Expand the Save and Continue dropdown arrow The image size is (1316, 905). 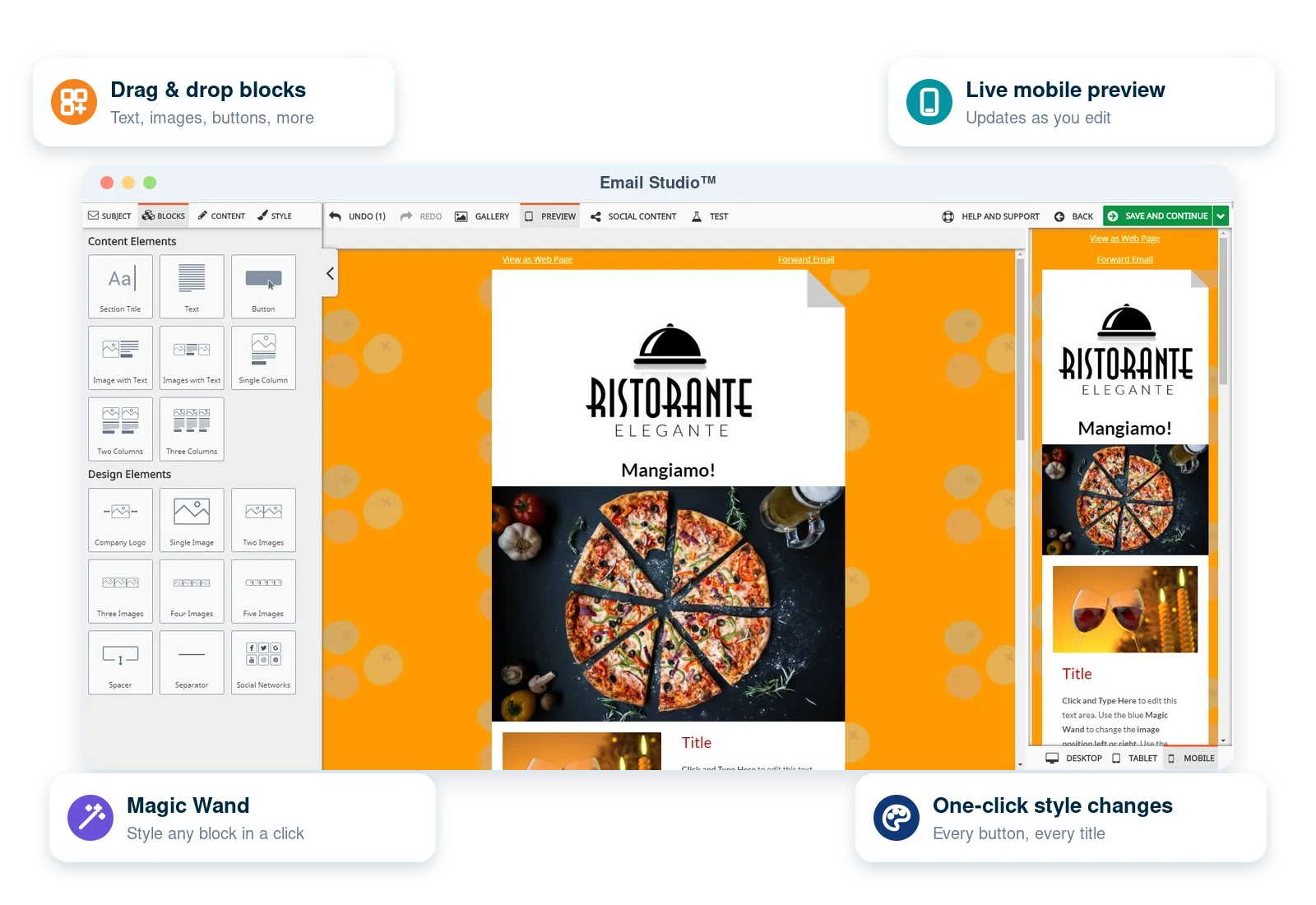pyautogui.click(x=1221, y=216)
